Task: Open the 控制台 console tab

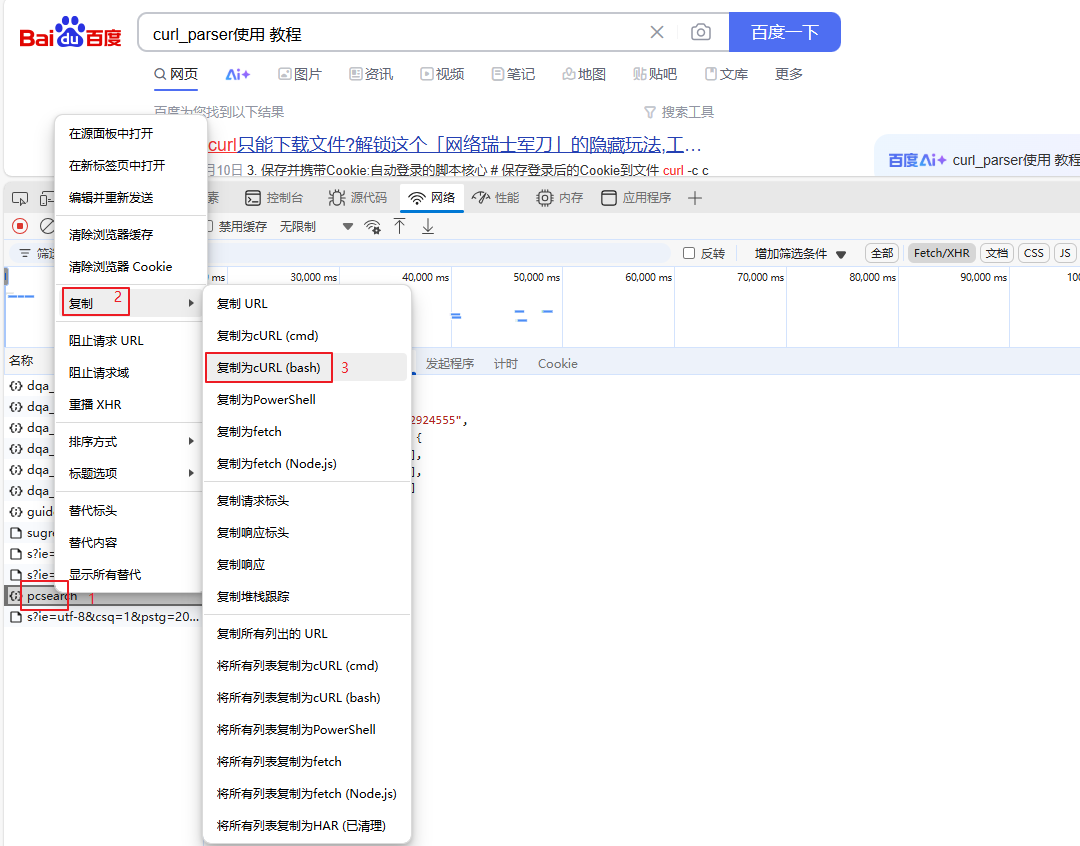Action: click(x=274, y=198)
